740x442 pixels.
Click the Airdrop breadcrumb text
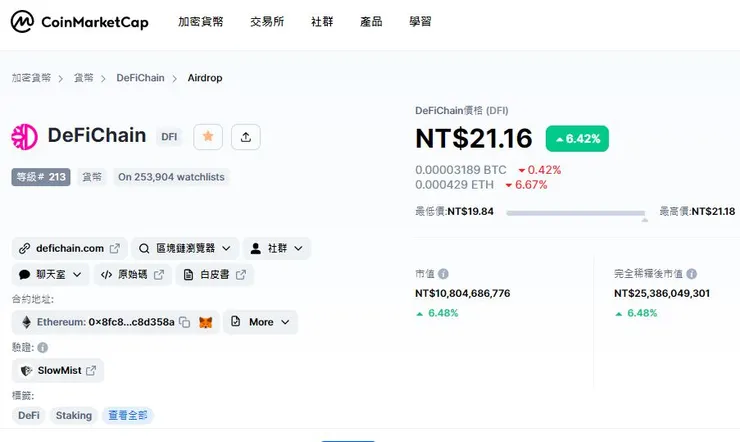[x=205, y=78]
